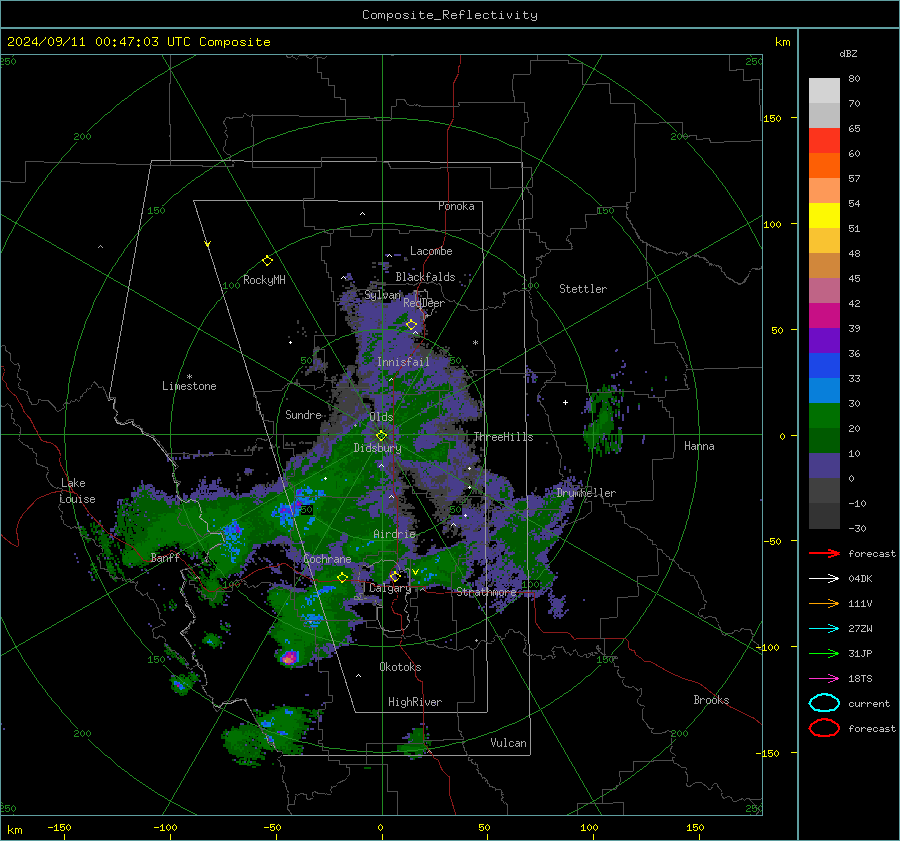Select the darkest gray swatch above -30
Viewport: 900px width, 841px height.
pyautogui.click(x=824, y=516)
